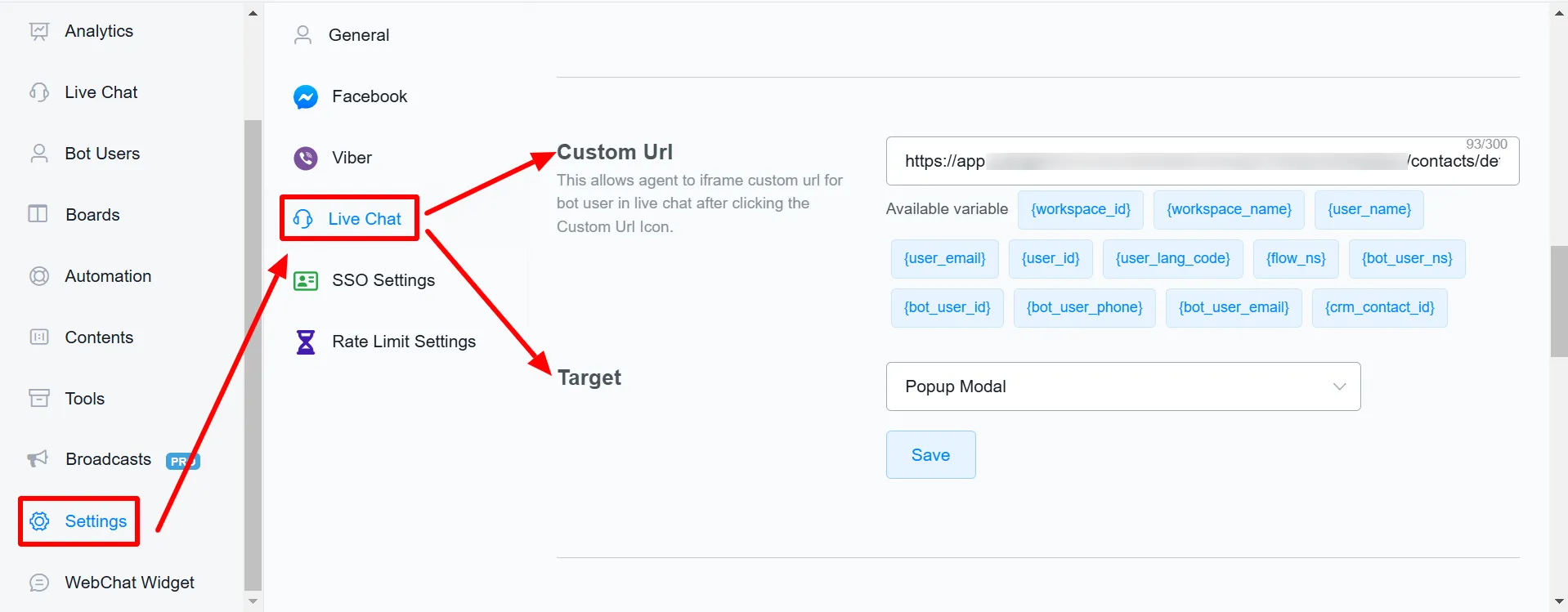Click the Broadcasts megaphone icon
The height and width of the screenshot is (612, 1568).
pyautogui.click(x=38, y=459)
